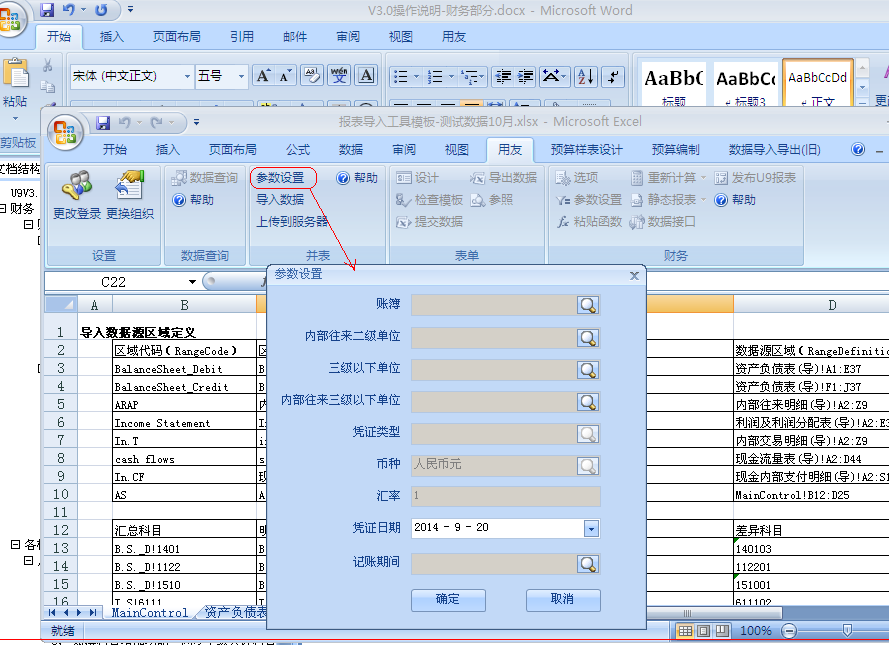Click Word numbering list icon

tap(435, 77)
